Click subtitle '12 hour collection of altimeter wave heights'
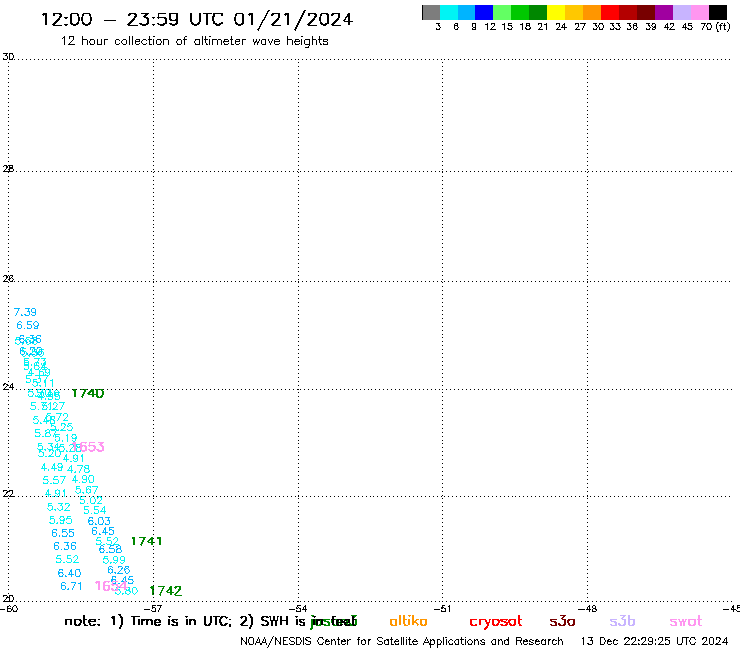 (x=194, y=41)
